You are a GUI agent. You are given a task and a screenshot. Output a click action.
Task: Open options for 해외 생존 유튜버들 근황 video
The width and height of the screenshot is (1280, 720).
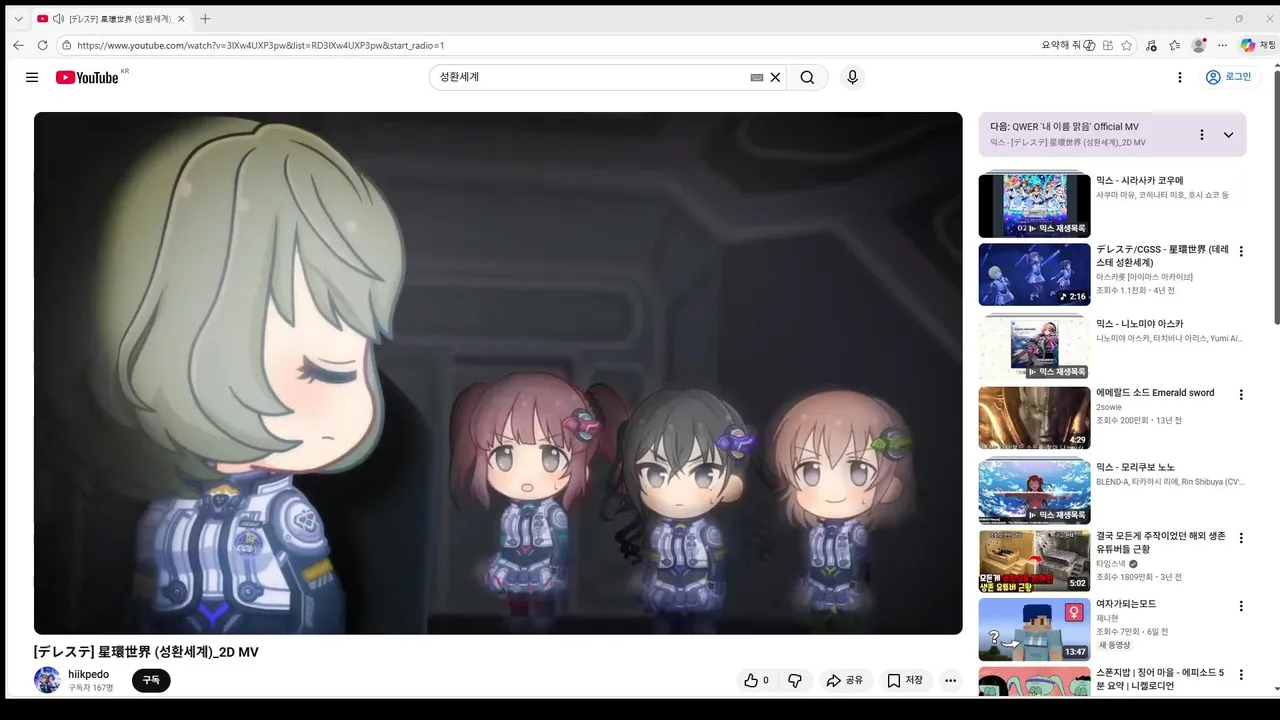[1241, 538]
